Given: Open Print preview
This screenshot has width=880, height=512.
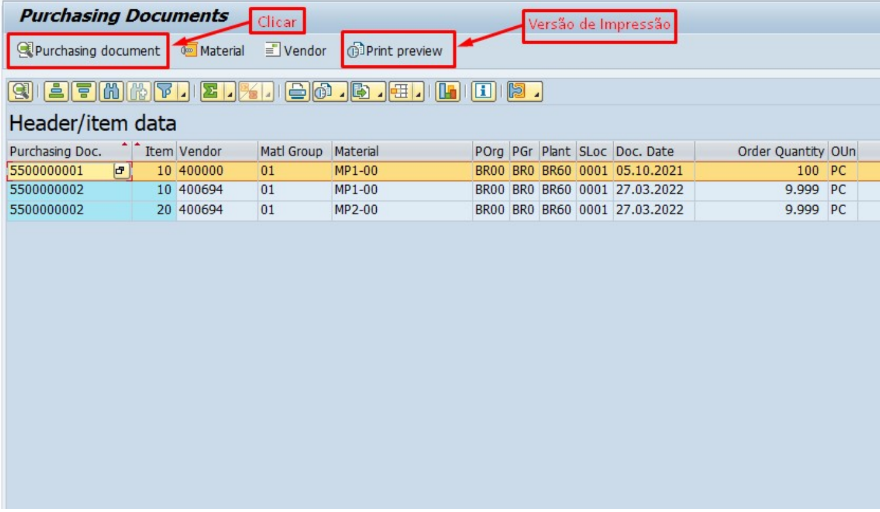Looking at the screenshot, I should coord(396,51).
